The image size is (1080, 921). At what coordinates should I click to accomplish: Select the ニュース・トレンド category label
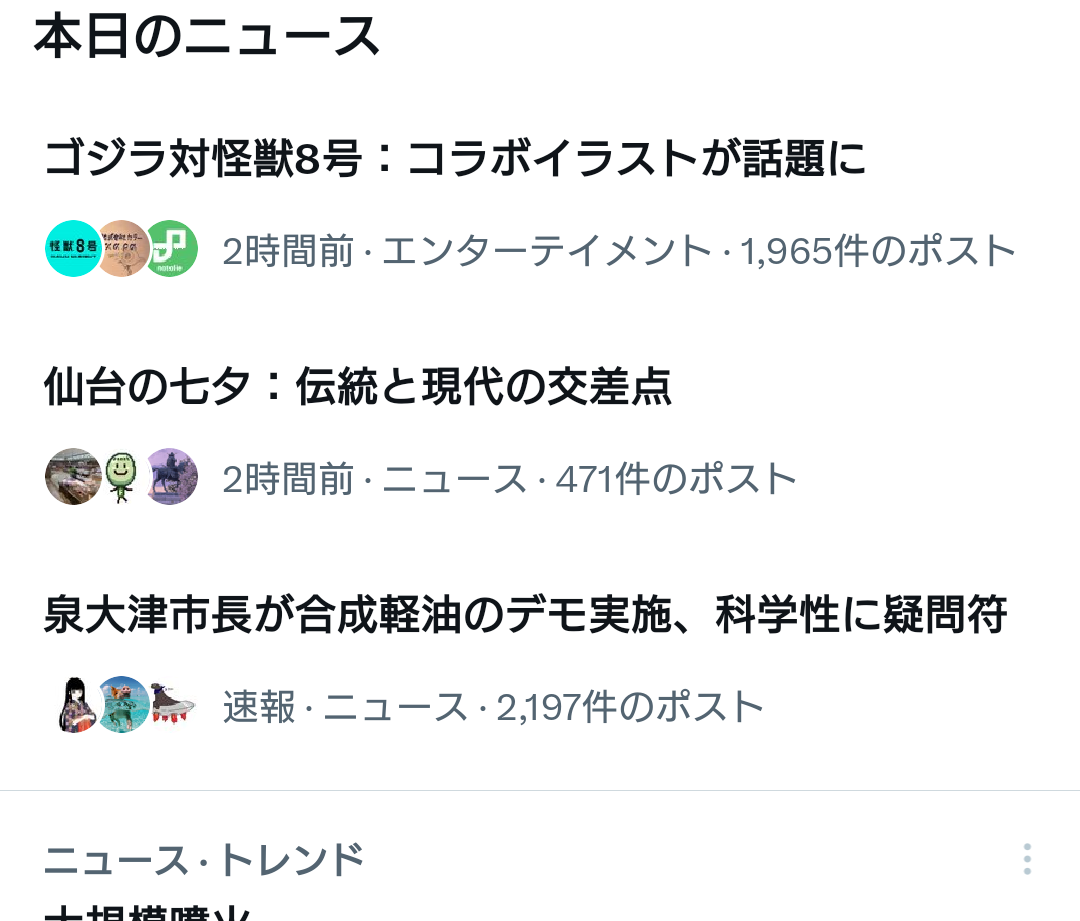pos(204,860)
